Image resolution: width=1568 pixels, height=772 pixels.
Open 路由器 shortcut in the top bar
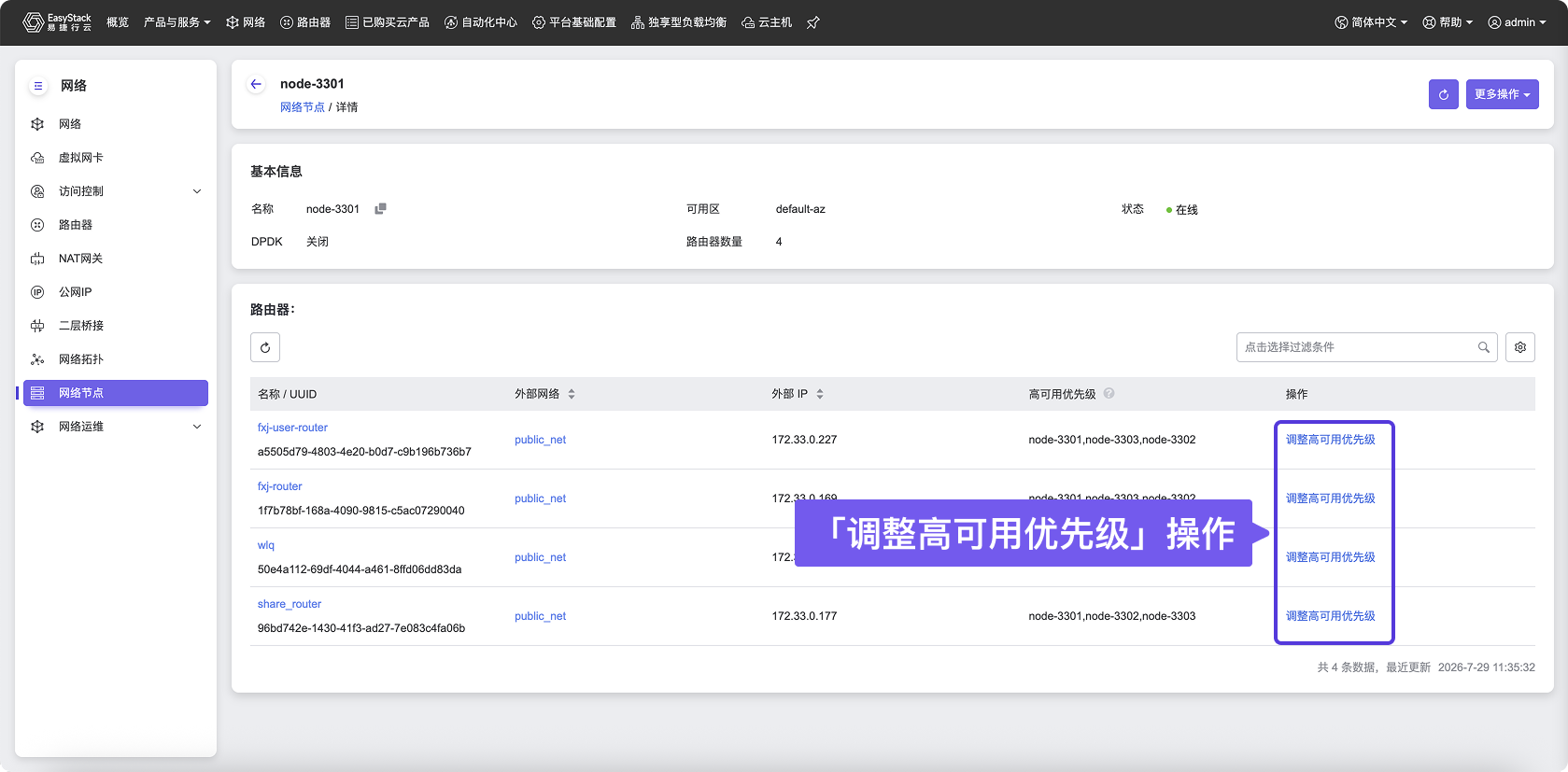[305, 22]
